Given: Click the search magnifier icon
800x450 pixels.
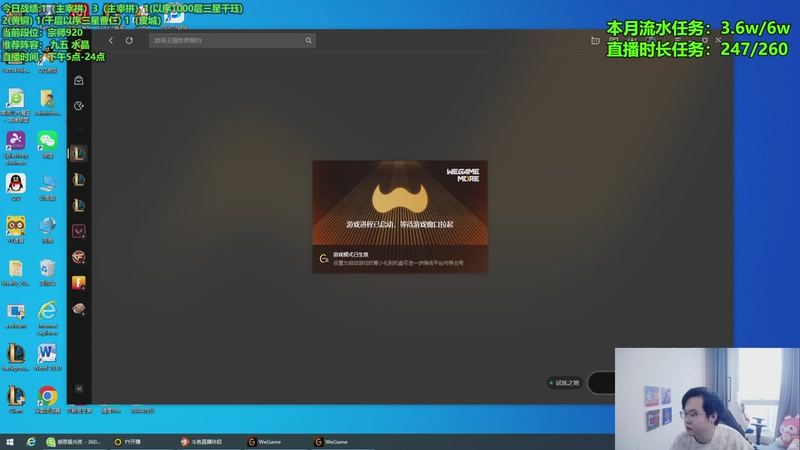Looking at the screenshot, I should 308,40.
